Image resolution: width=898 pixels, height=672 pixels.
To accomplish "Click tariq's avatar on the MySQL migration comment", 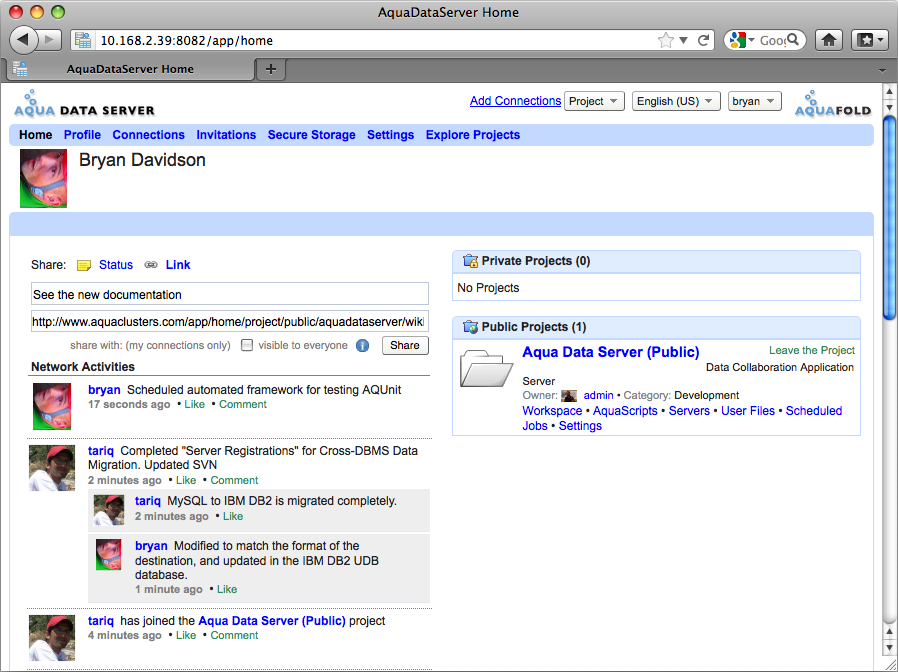I will (x=109, y=510).
